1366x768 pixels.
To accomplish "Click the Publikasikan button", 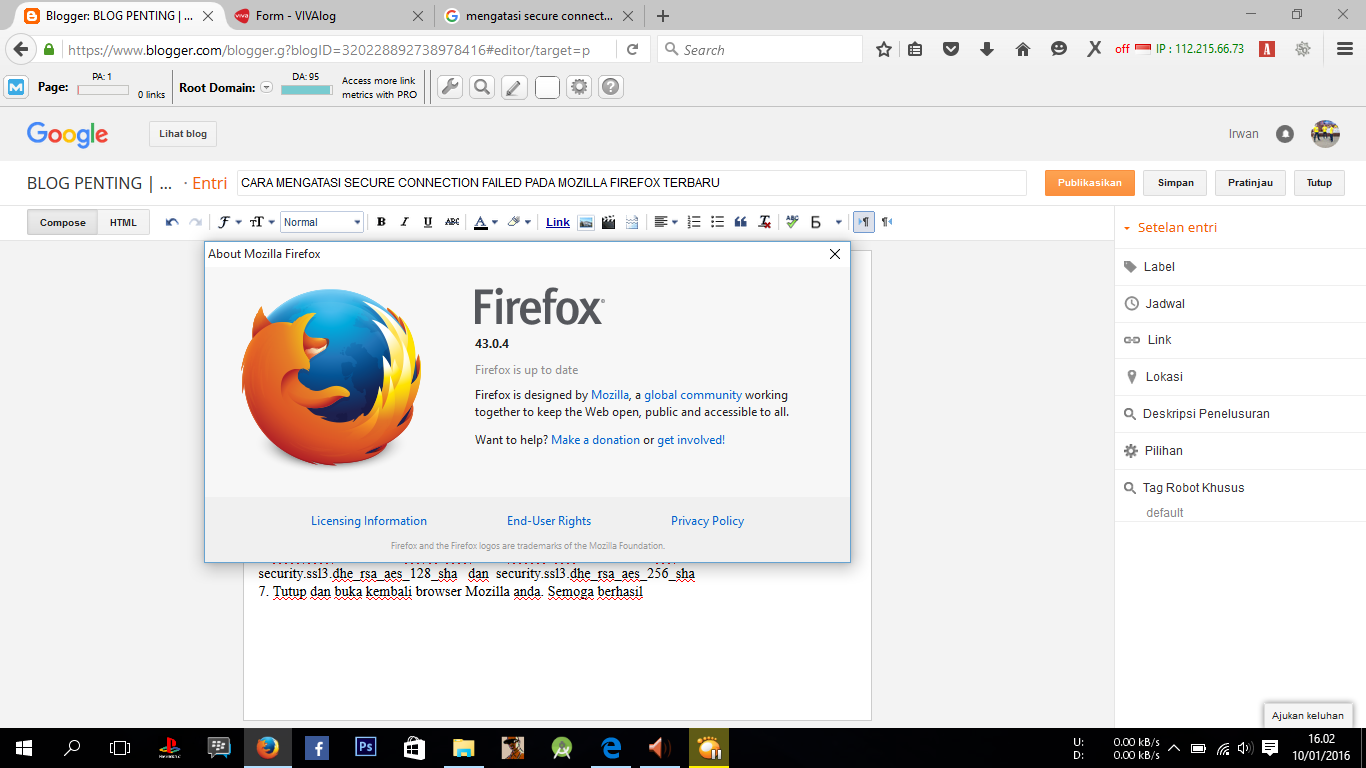I will click(1090, 183).
